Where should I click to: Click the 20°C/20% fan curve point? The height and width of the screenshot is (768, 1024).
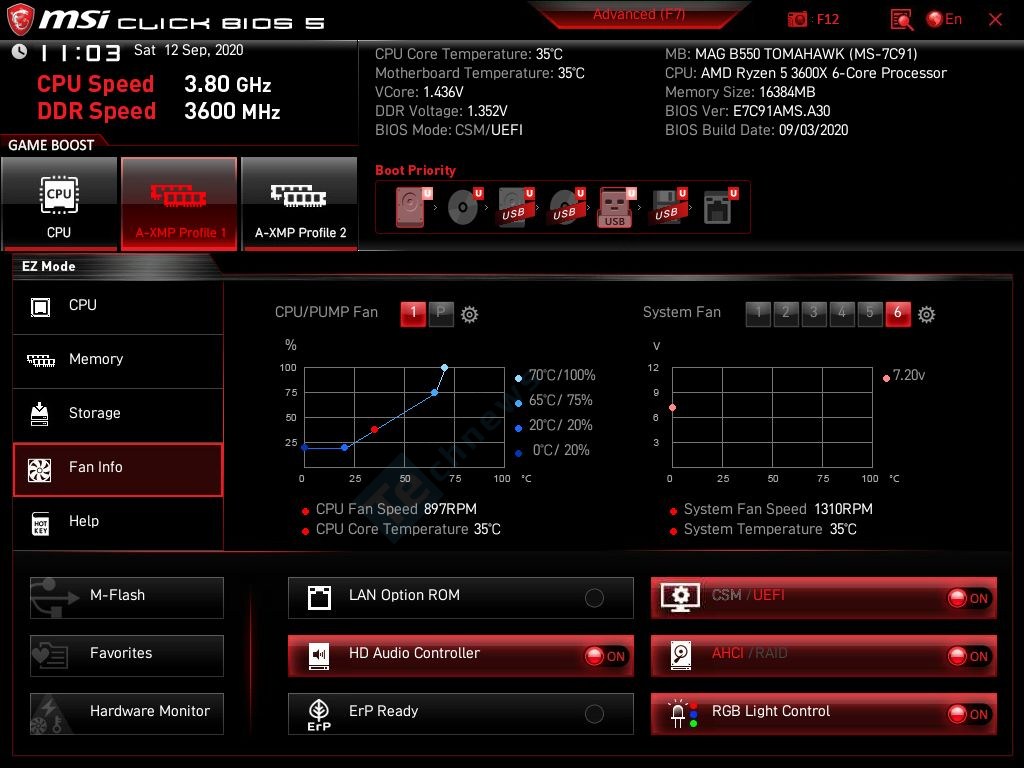point(345,447)
